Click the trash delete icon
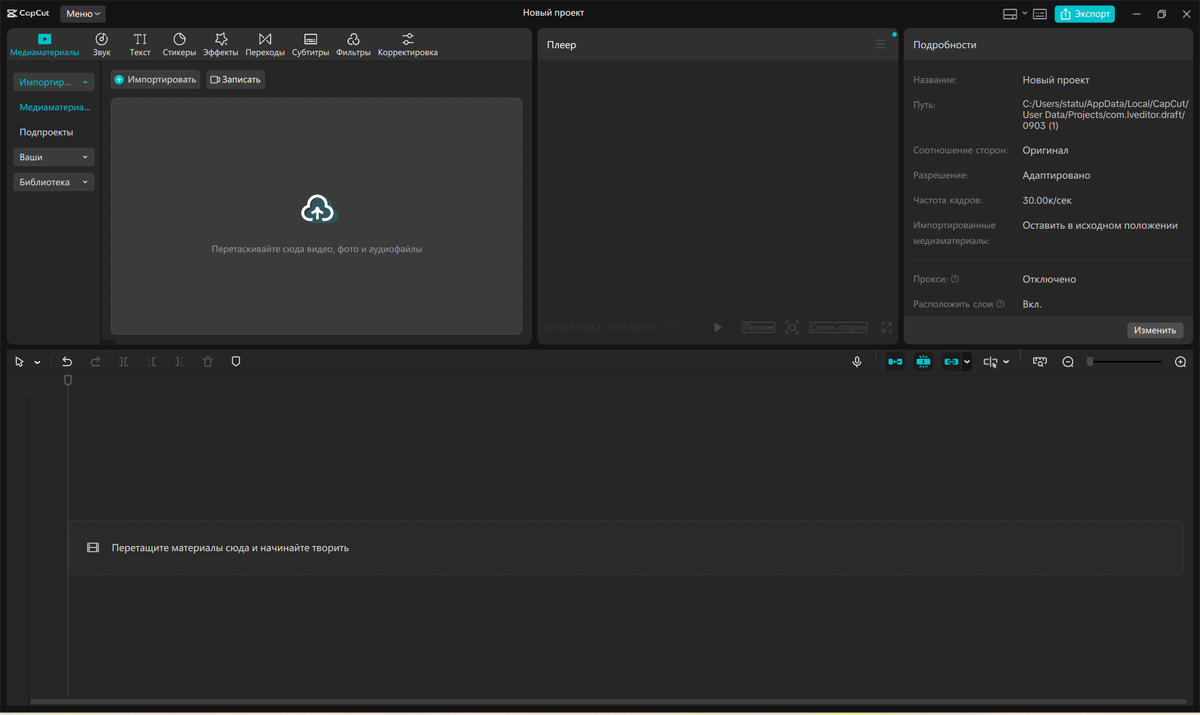The height and width of the screenshot is (715, 1200). (x=208, y=362)
